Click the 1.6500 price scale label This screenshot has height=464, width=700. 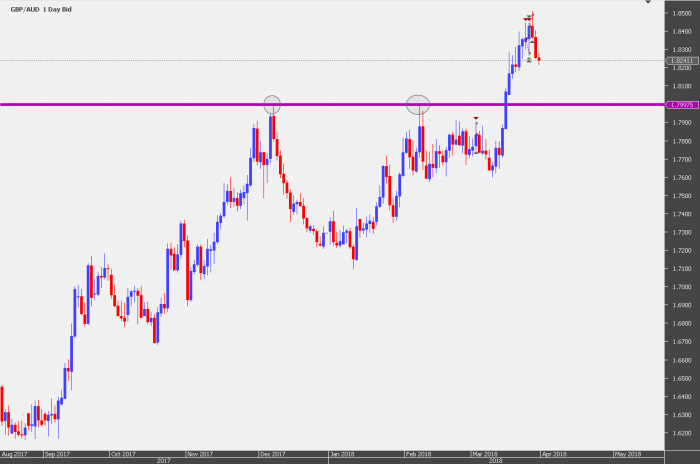pyautogui.click(x=682, y=378)
